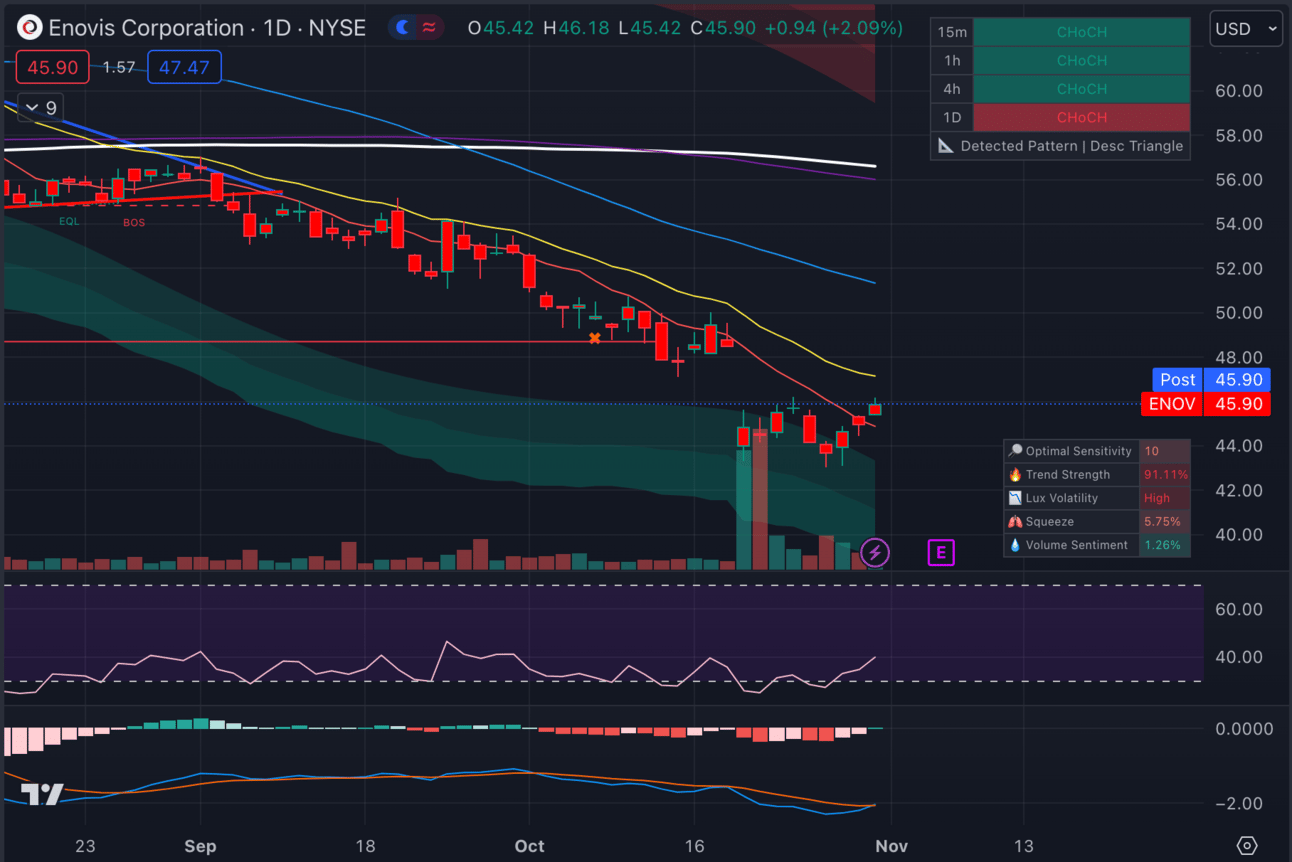Click 52.00 on the price axis

coord(1238,268)
